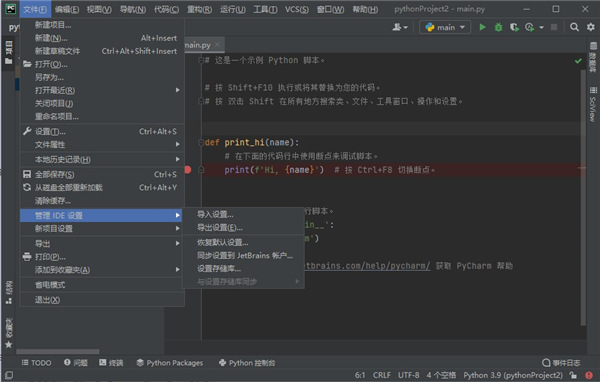Open the user account icon in toolbar
The height and width of the screenshot is (382, 600).
(400, 27)
